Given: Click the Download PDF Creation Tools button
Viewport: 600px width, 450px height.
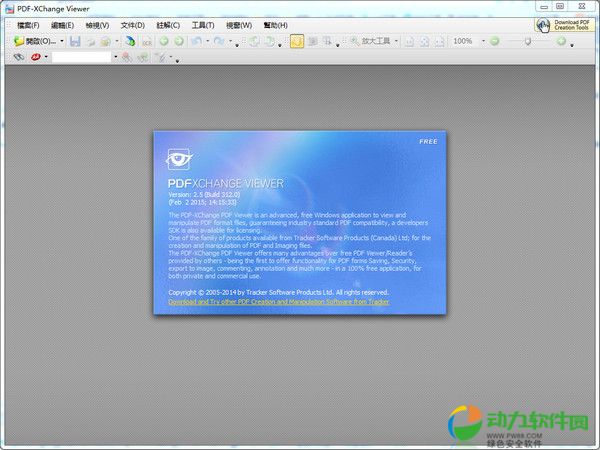Looking at the screenshot, I should [x=563, y=24].
